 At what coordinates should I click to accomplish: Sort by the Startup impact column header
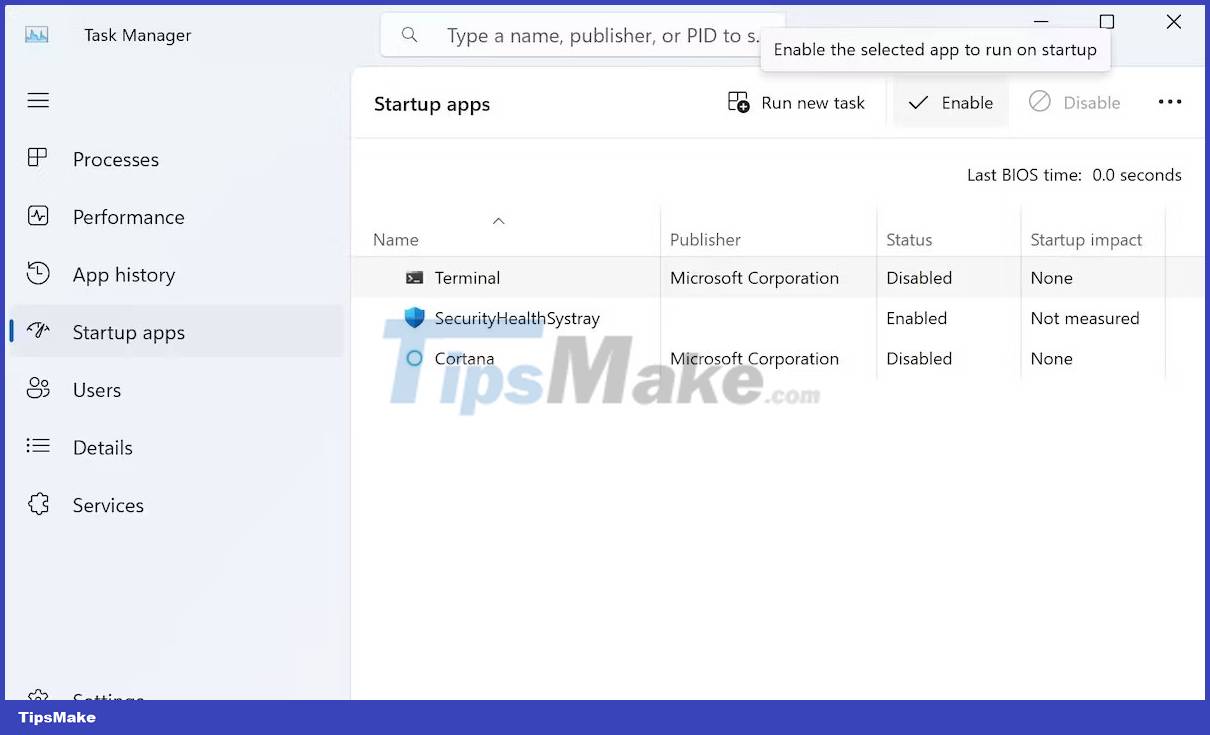[1086, 240]
